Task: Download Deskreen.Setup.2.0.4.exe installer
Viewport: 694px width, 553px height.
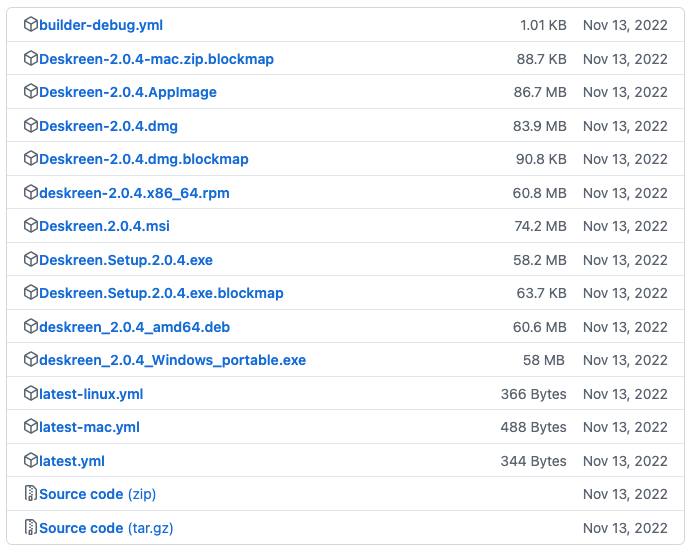Action: (x=126, y=260)
